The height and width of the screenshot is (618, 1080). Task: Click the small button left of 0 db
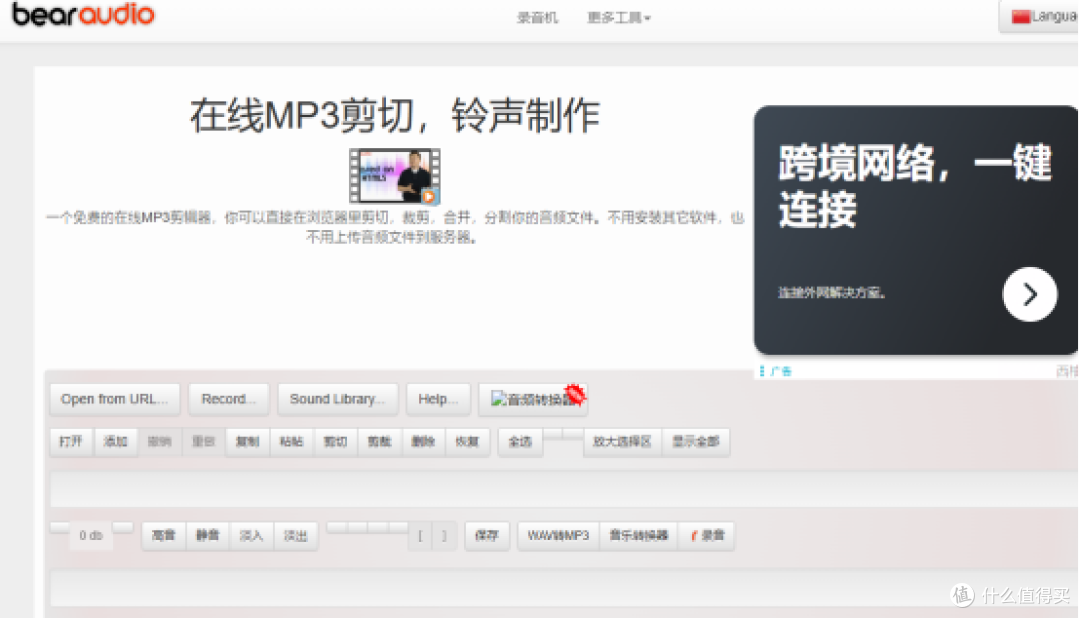pos(60,528)
